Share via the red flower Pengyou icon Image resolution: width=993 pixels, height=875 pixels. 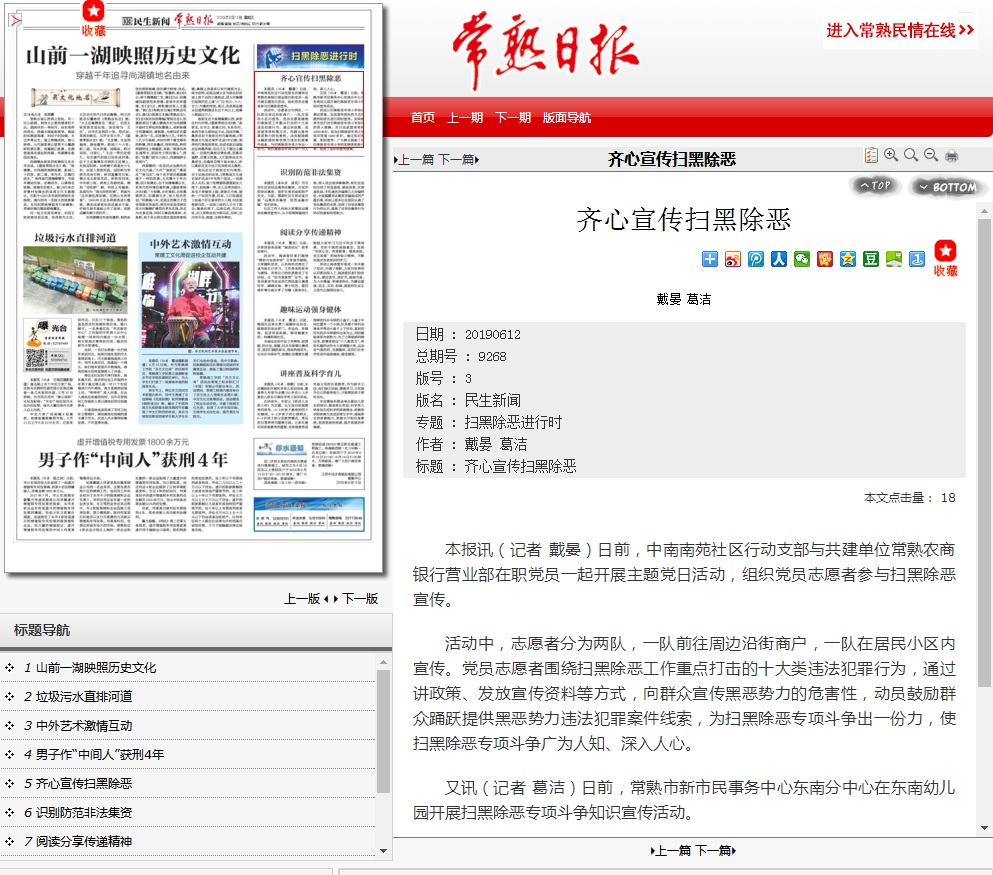(825, 259)
